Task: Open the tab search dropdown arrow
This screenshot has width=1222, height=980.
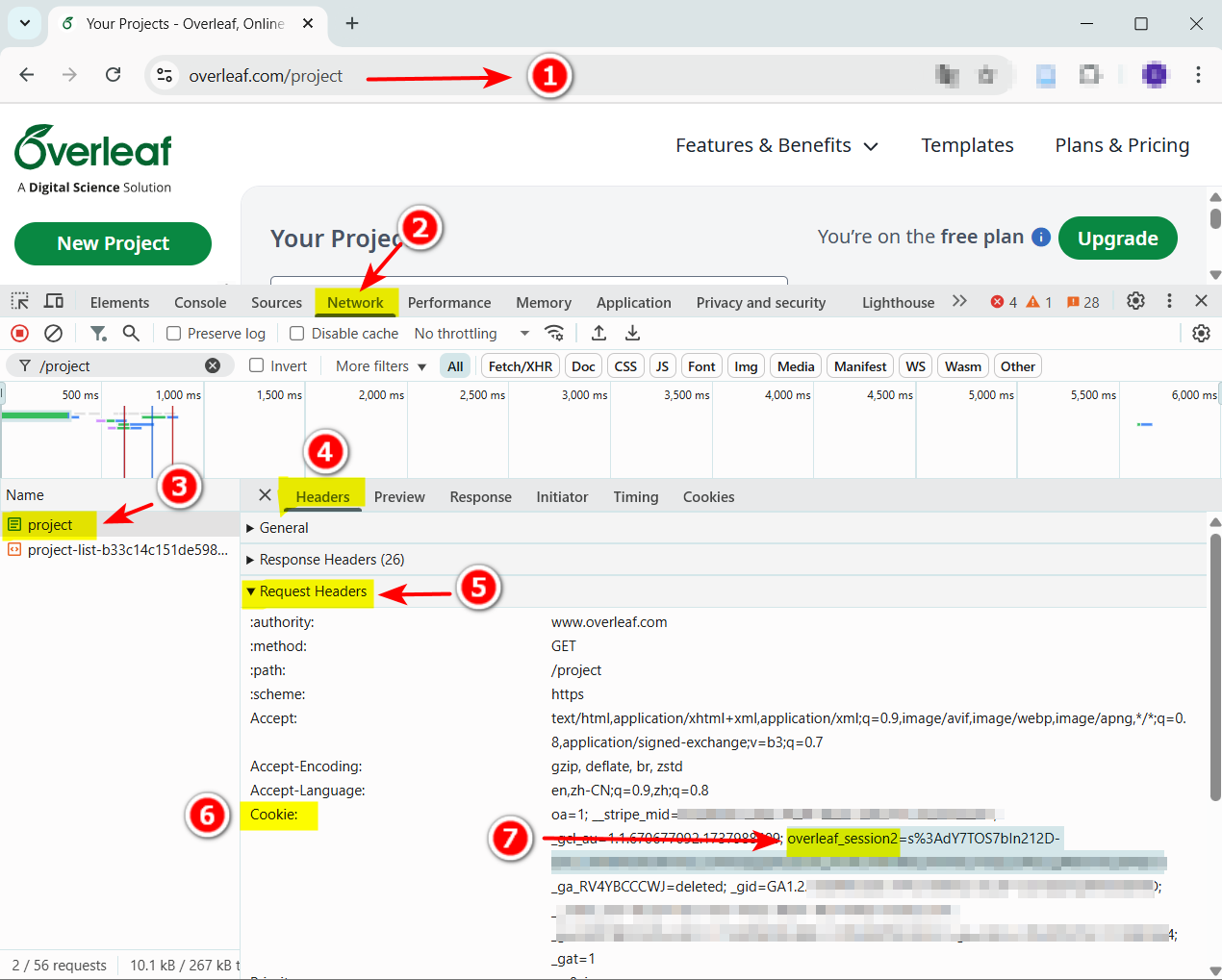Action: (x=25, y=23)
